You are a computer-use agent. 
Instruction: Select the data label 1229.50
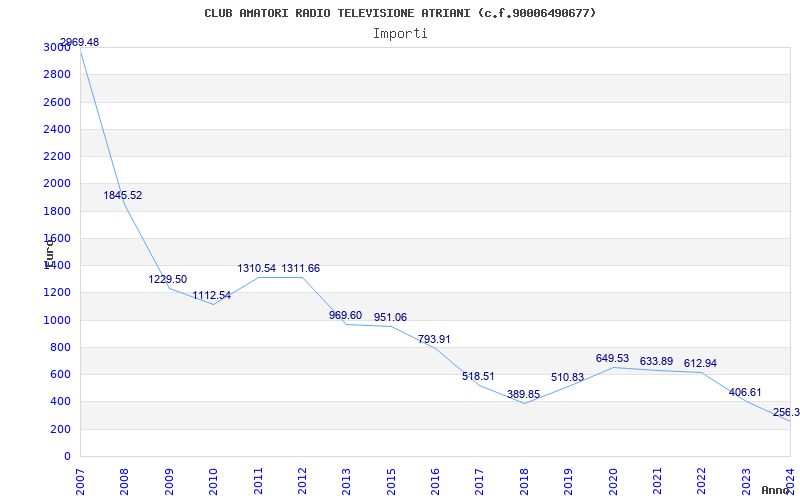pos(168,280)
